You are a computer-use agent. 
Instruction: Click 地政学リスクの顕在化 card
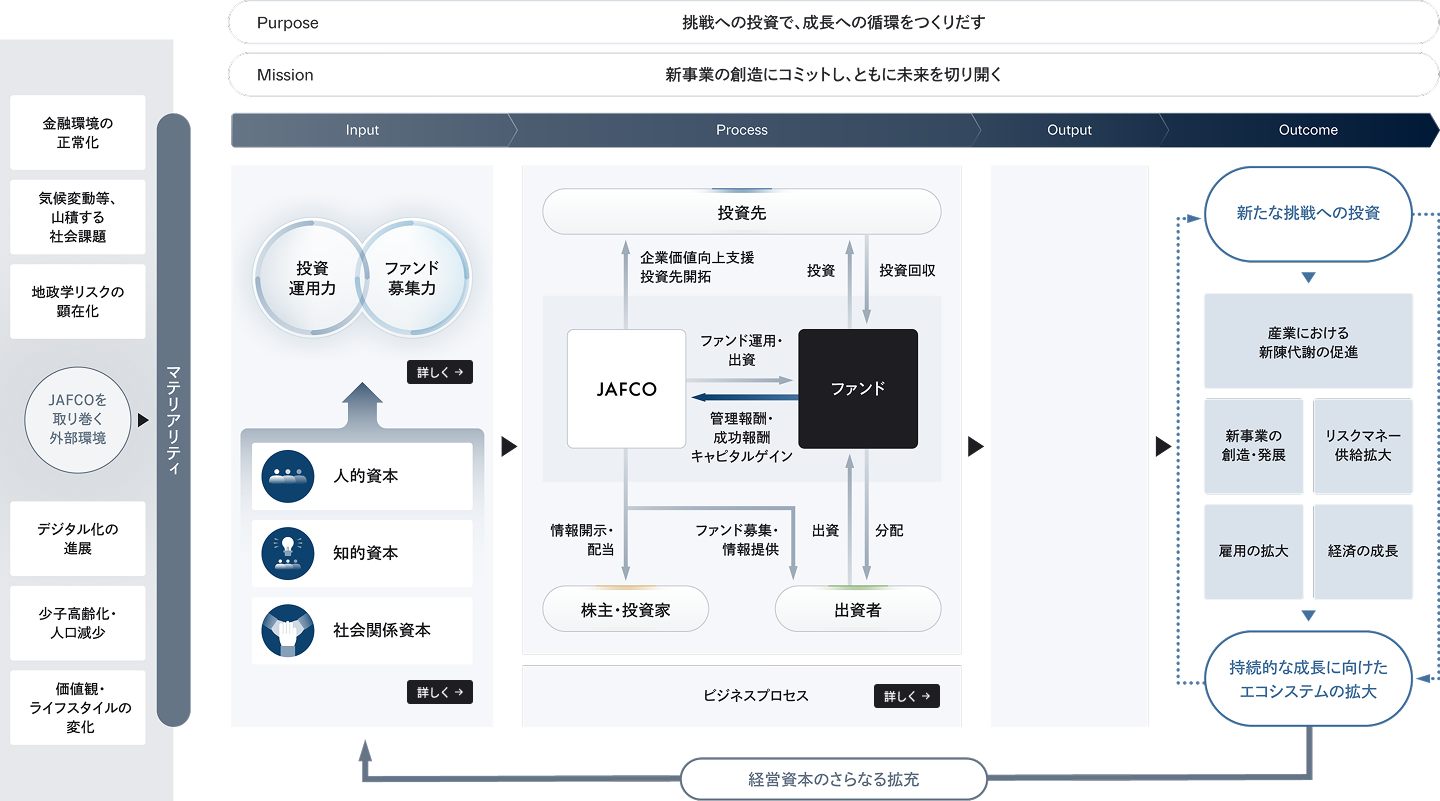(x=78, y=302)
